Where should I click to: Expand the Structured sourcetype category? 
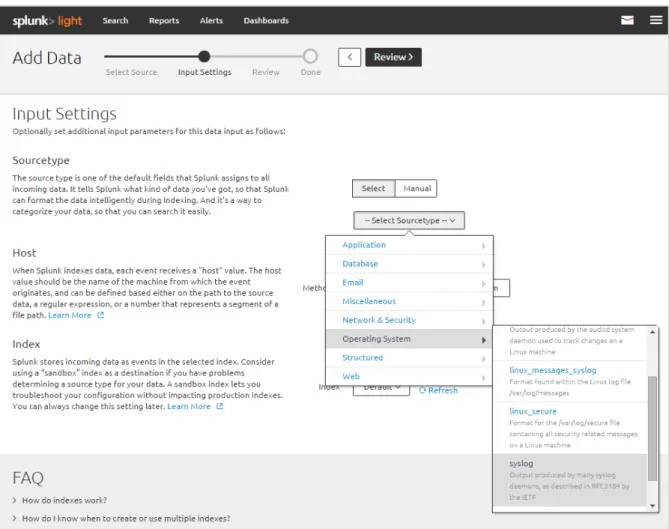pos(410,358)
